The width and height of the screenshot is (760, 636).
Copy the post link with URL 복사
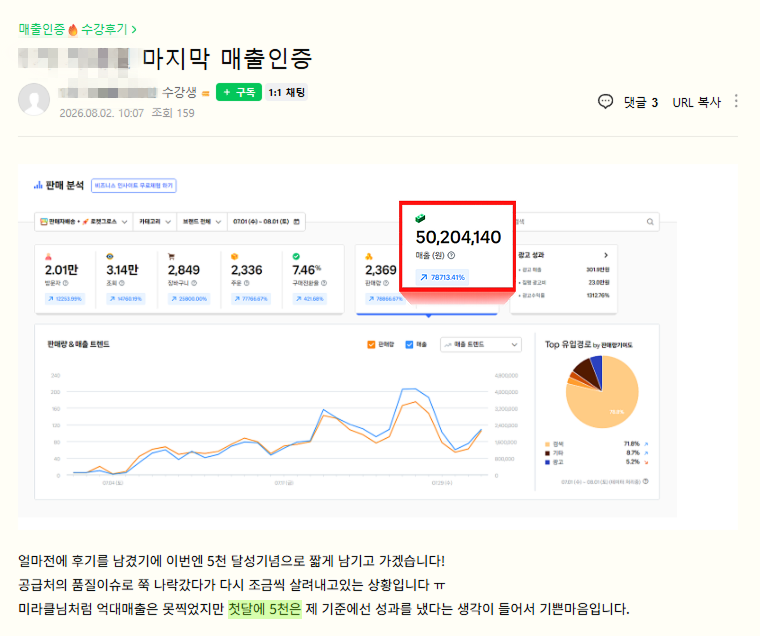697,102
